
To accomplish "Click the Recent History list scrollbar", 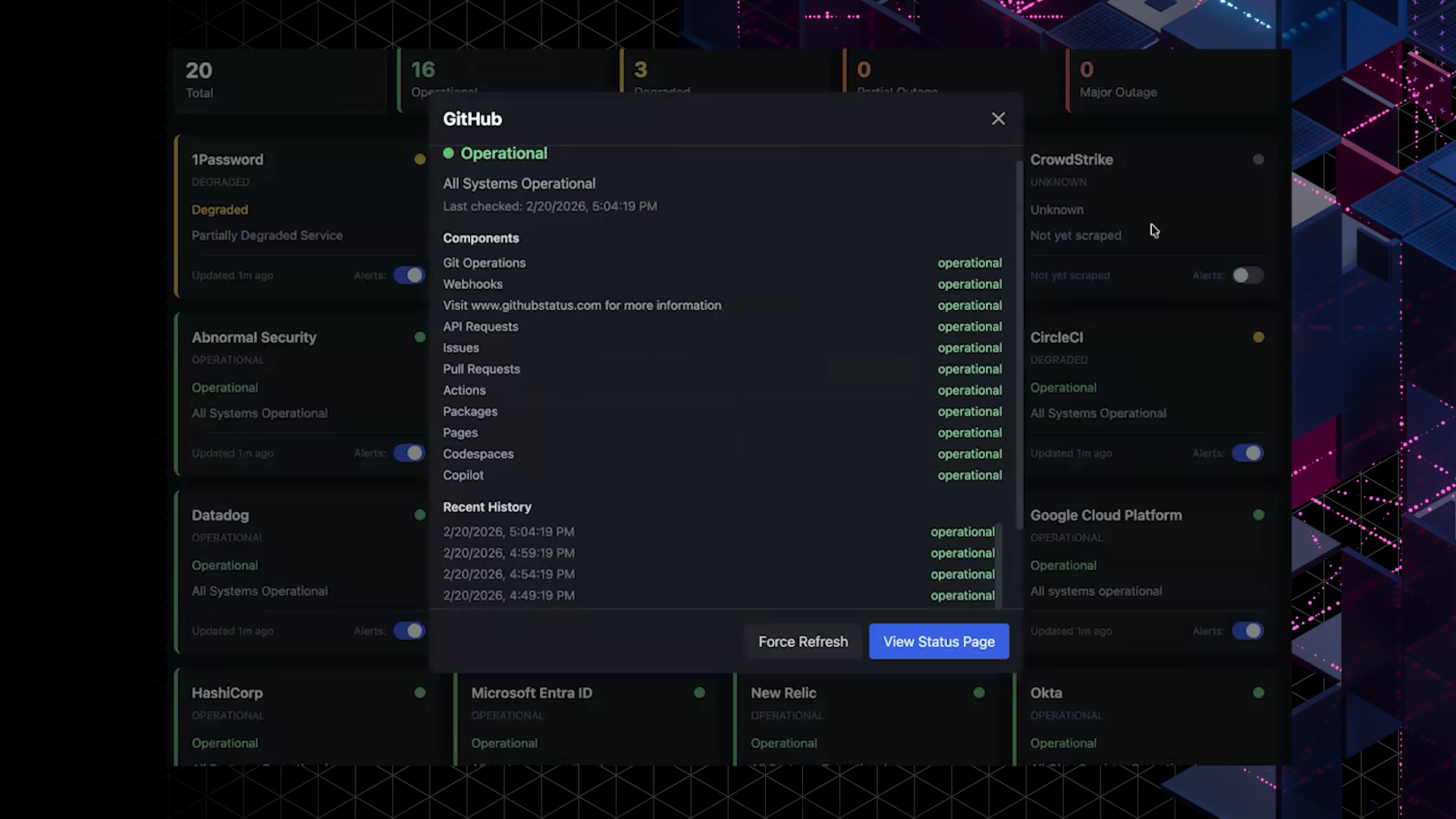I will [999, 565].
